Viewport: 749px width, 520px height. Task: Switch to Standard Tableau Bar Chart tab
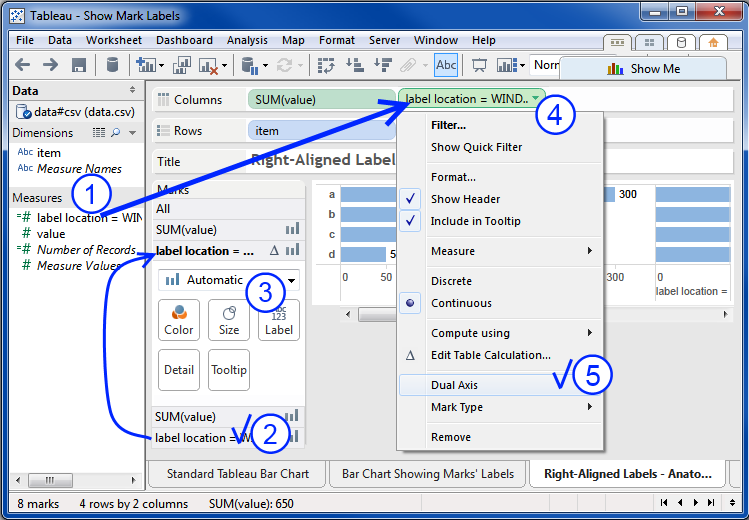237,474
